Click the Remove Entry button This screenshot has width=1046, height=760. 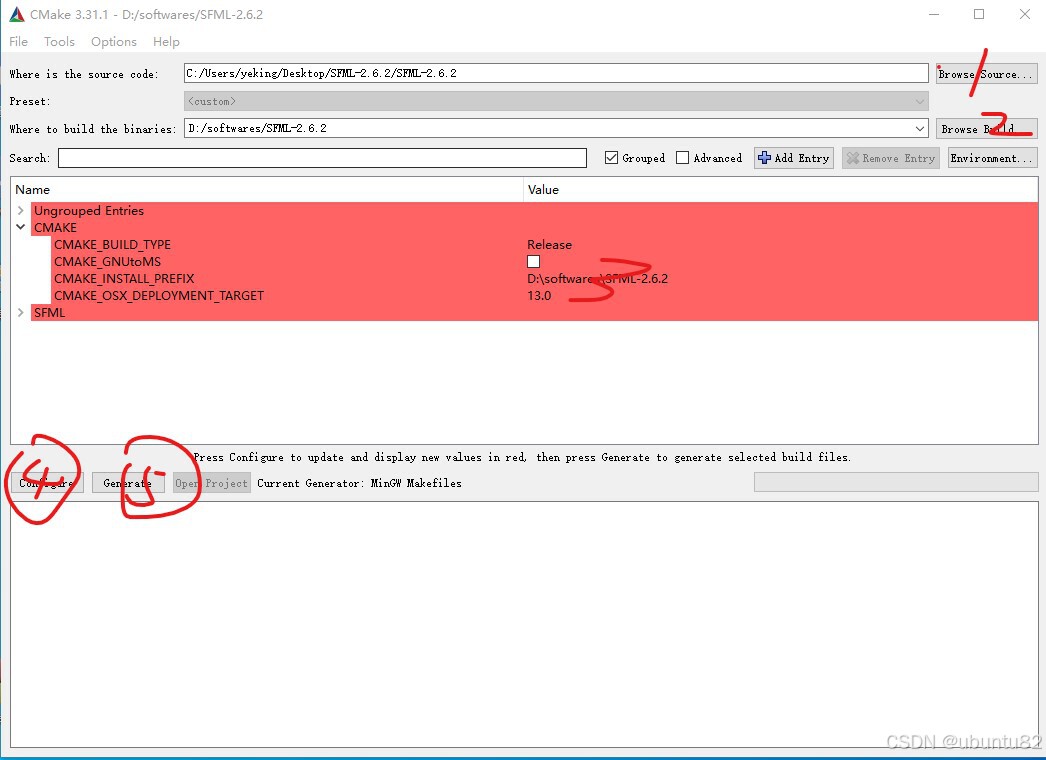(x=891, y=158)
